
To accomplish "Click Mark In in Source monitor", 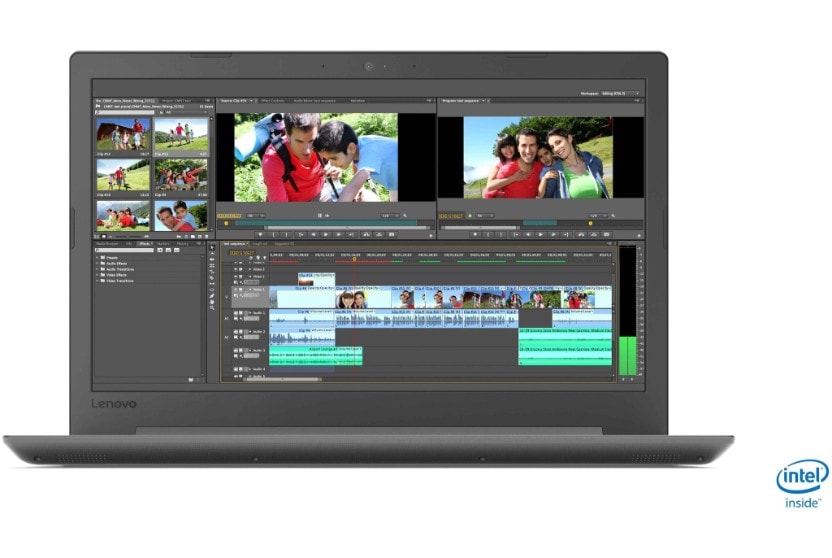I will [273, 234].
